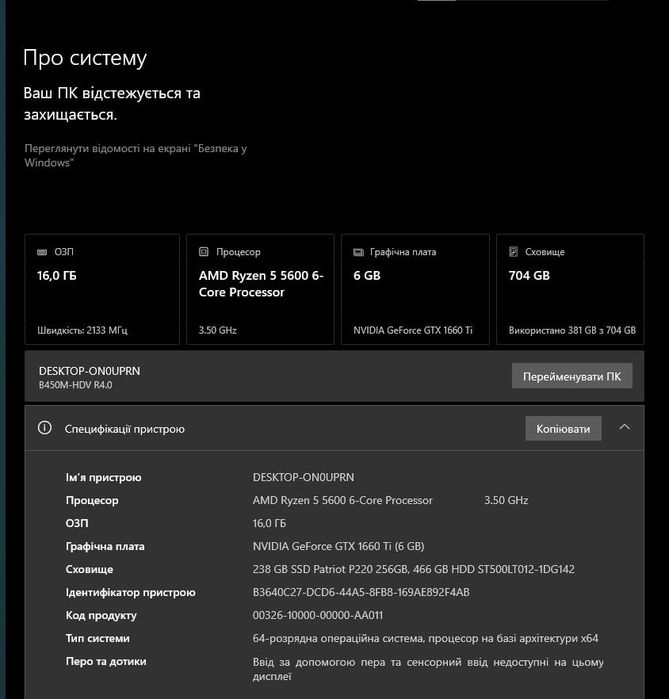Open the AMD Ryzen 5 5600 processor card
The height and width of the screenshot is (699, 669).
click(260, 289)
